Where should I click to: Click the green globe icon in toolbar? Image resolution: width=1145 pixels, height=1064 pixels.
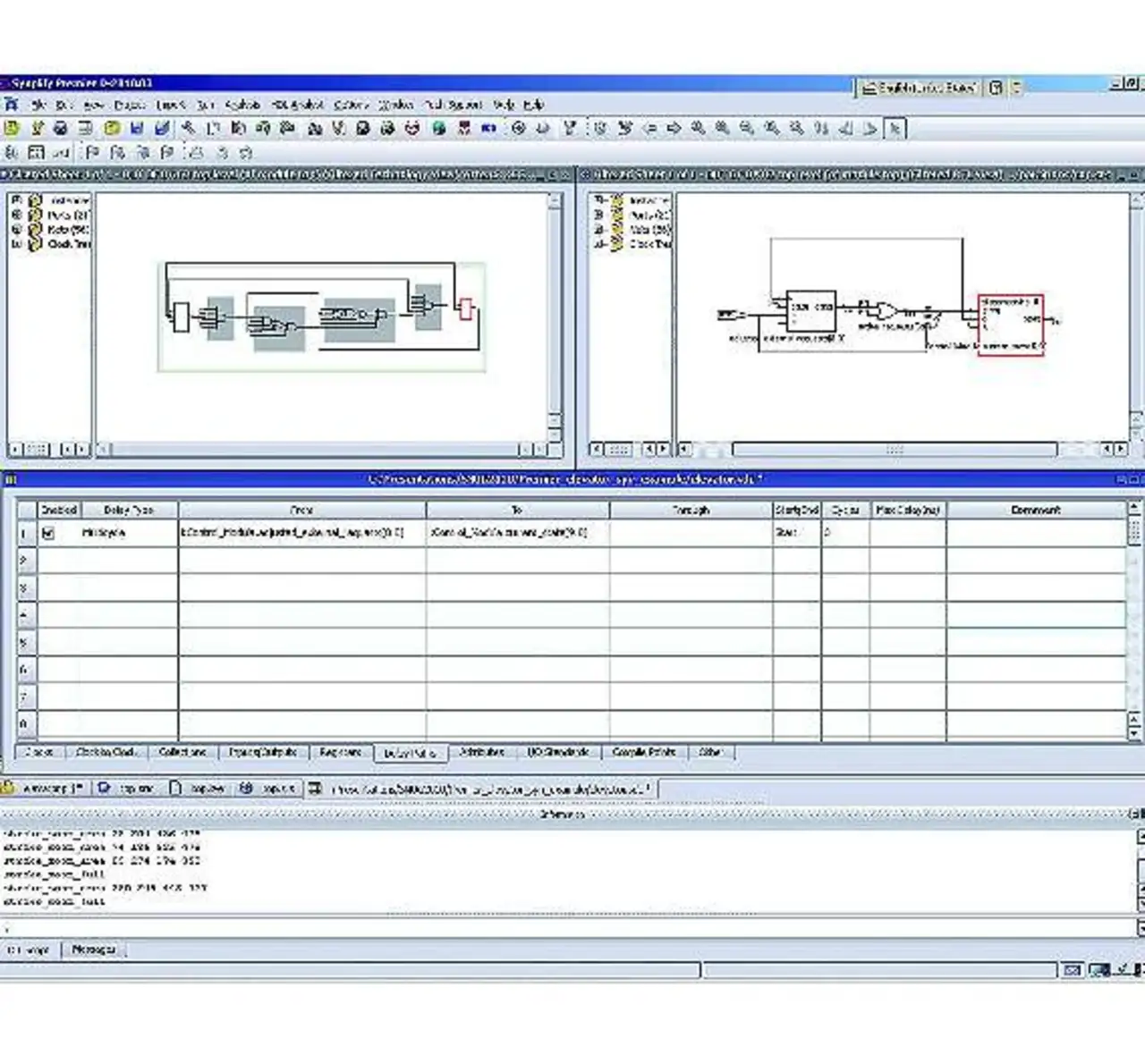pyautogui.click(x=439, y=129)
